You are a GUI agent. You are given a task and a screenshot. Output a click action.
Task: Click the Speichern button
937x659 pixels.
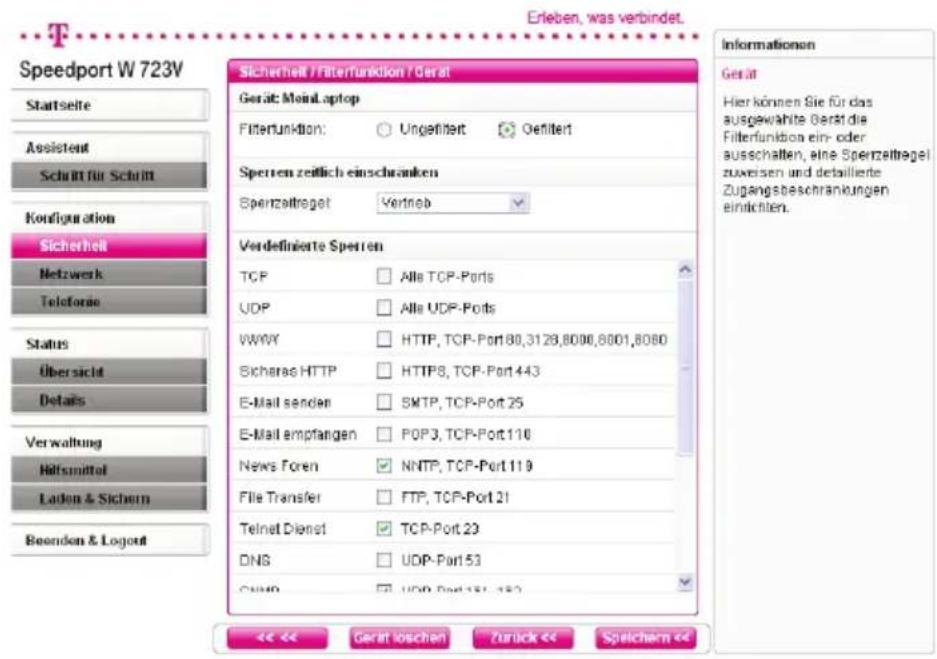pos(646,638)
